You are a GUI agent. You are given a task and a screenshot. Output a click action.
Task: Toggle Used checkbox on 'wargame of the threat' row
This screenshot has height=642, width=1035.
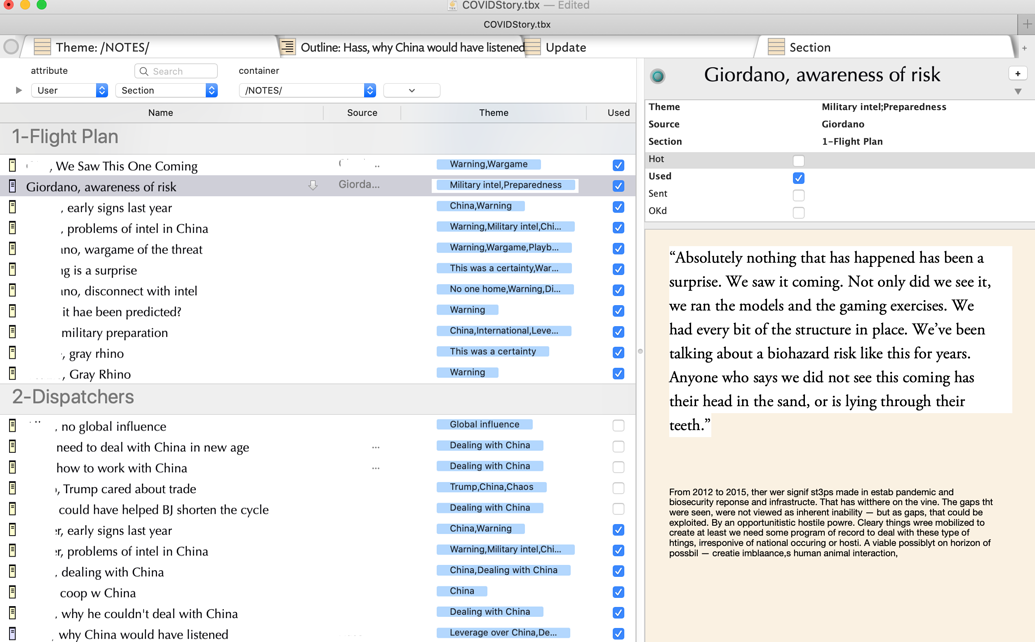(x=618, y=248)
